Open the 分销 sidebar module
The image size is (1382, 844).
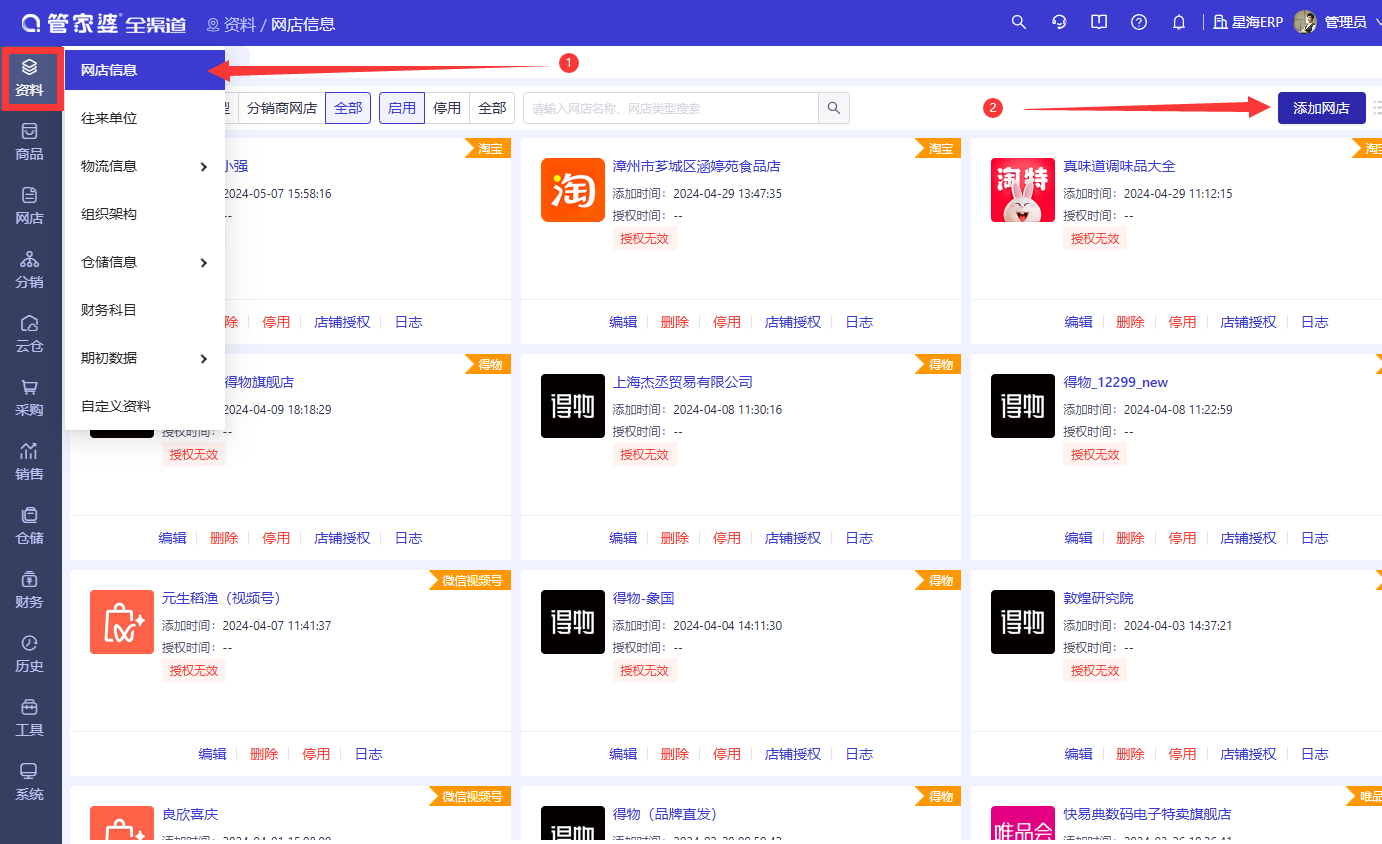click(x=30, y=270)
